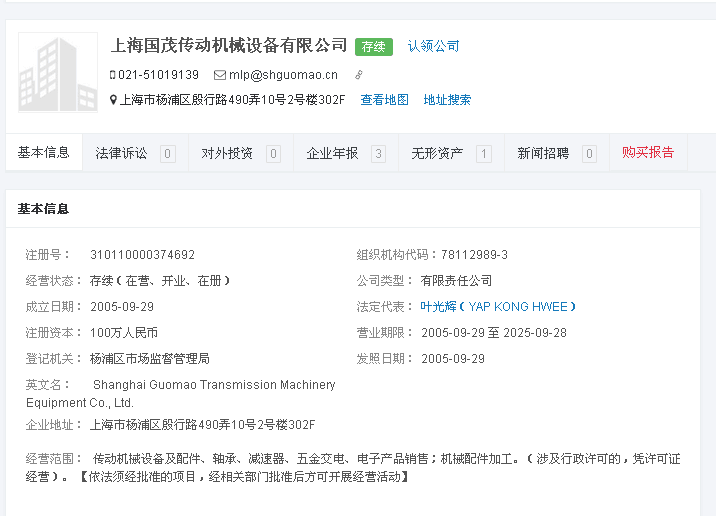Switch to the 法律诉讼 tab
The image size is (716, 516).
121,153
